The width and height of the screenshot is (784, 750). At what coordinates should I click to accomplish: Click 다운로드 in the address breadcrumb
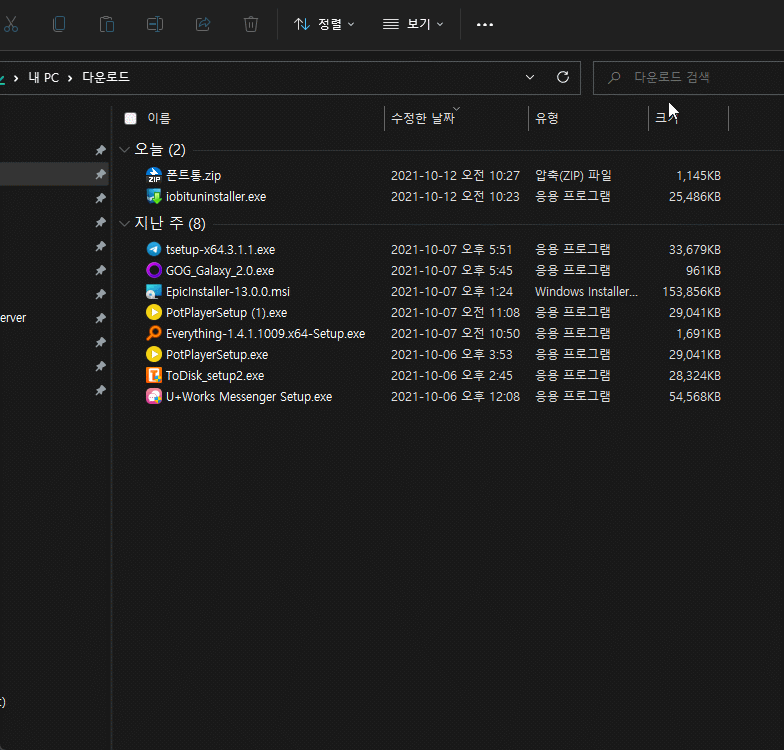pyautogui.click(x=106, y=78)
